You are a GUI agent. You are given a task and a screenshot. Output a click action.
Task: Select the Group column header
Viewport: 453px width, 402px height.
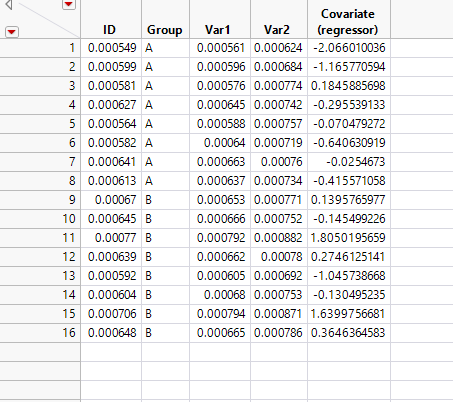coord(165,19)
